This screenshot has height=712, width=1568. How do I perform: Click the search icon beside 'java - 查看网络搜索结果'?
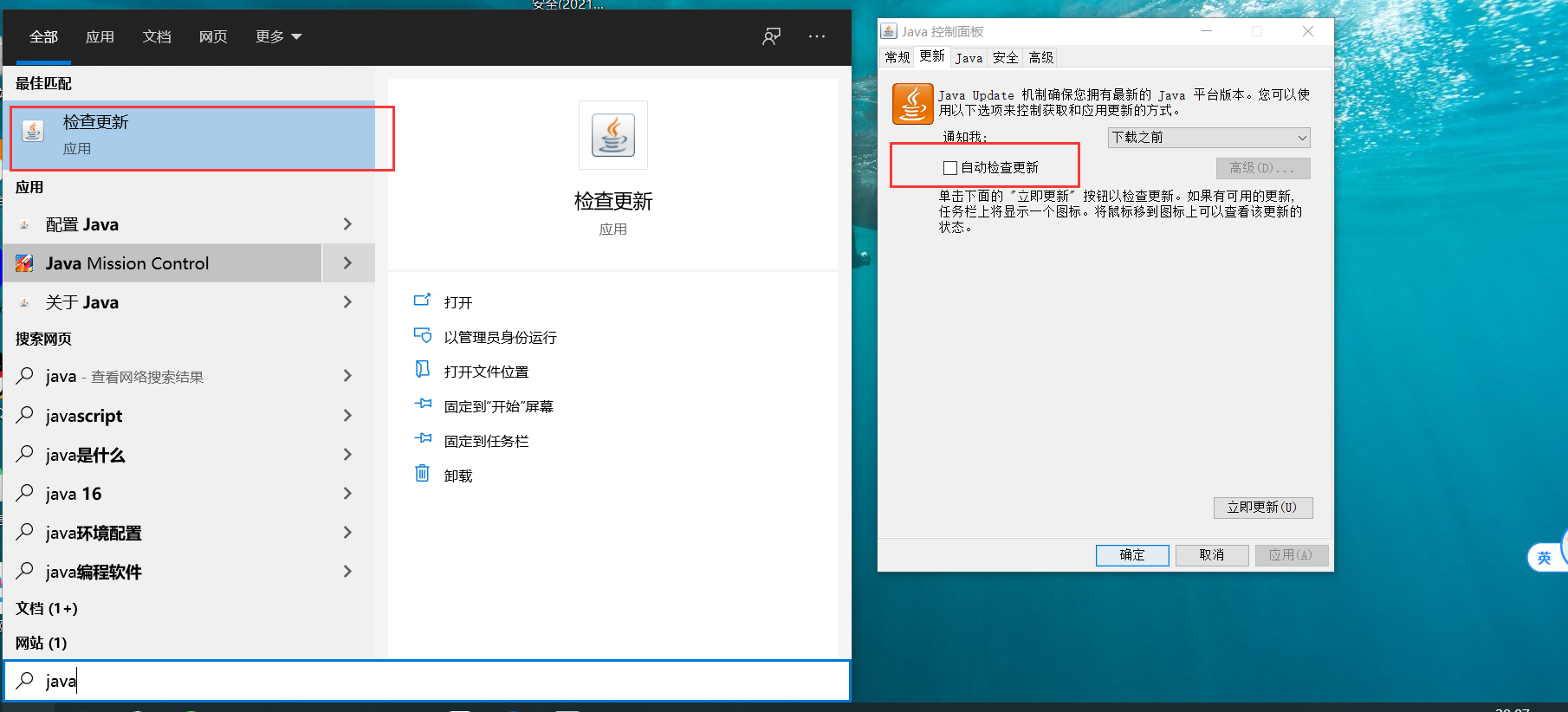click(x=25, y=376)
